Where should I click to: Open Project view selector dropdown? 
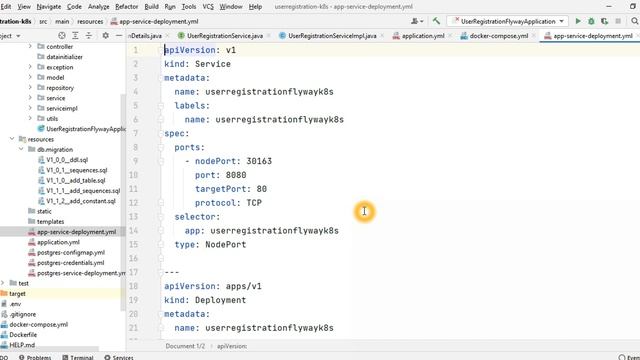click(10, 36)
